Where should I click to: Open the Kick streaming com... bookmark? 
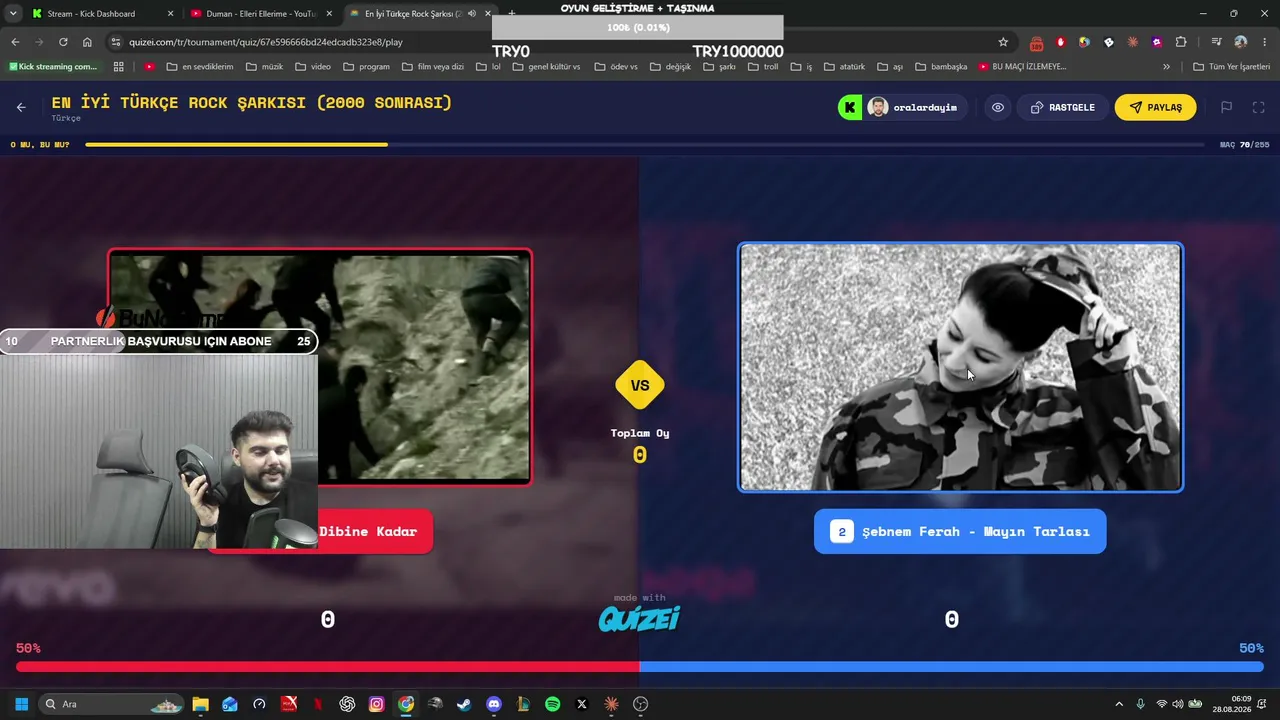53,67
